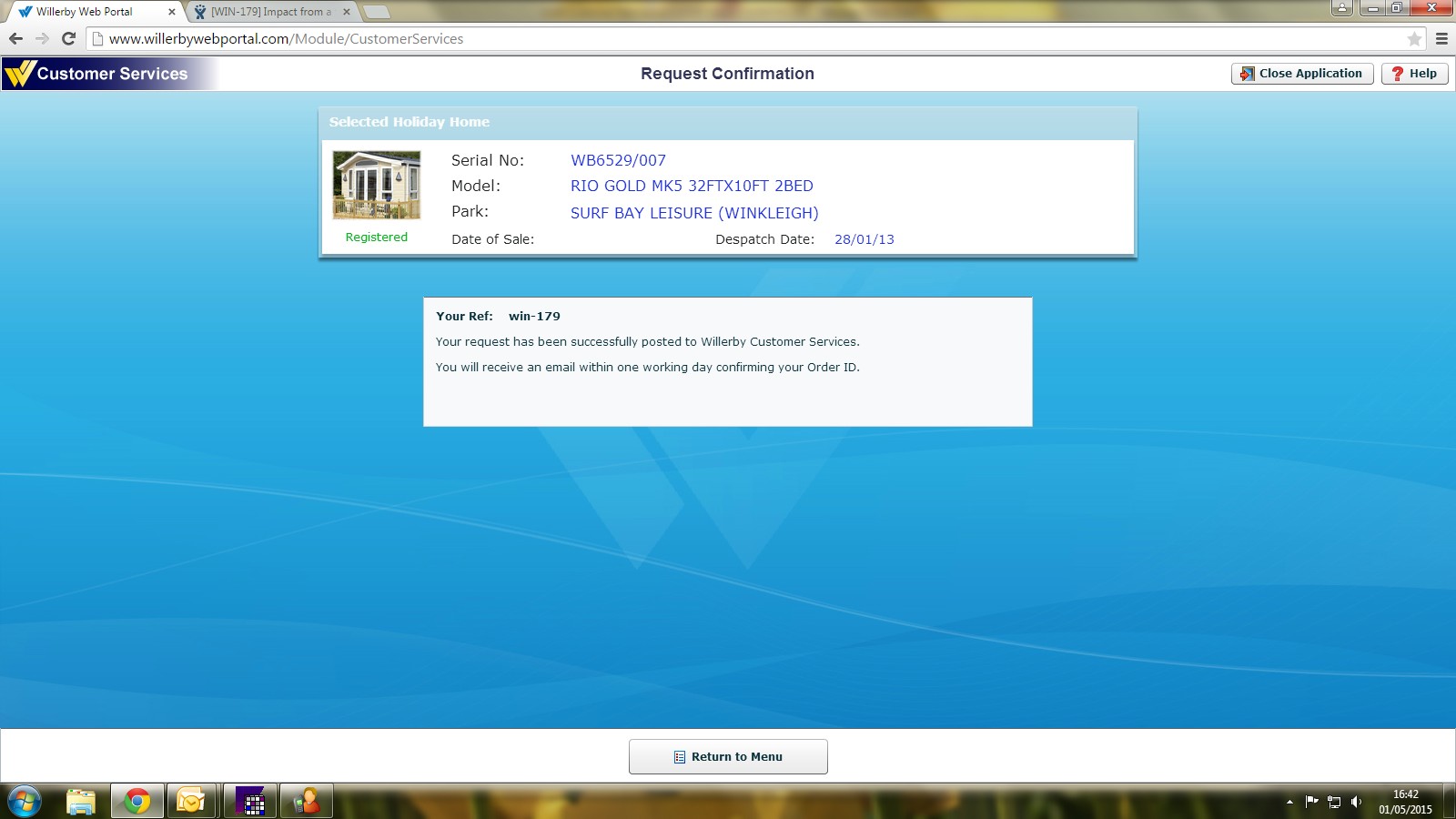Click the volume speaker icon in tray
The width and height of the screenshot is (1456, 819).
[1356, 802]
